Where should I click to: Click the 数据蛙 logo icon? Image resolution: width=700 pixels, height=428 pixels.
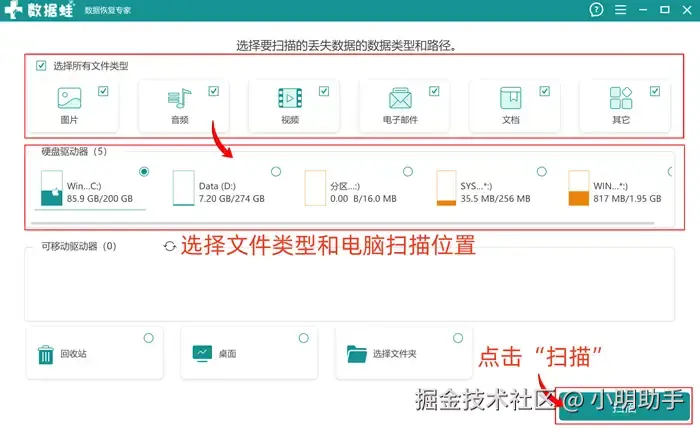[x=12, y=9]
